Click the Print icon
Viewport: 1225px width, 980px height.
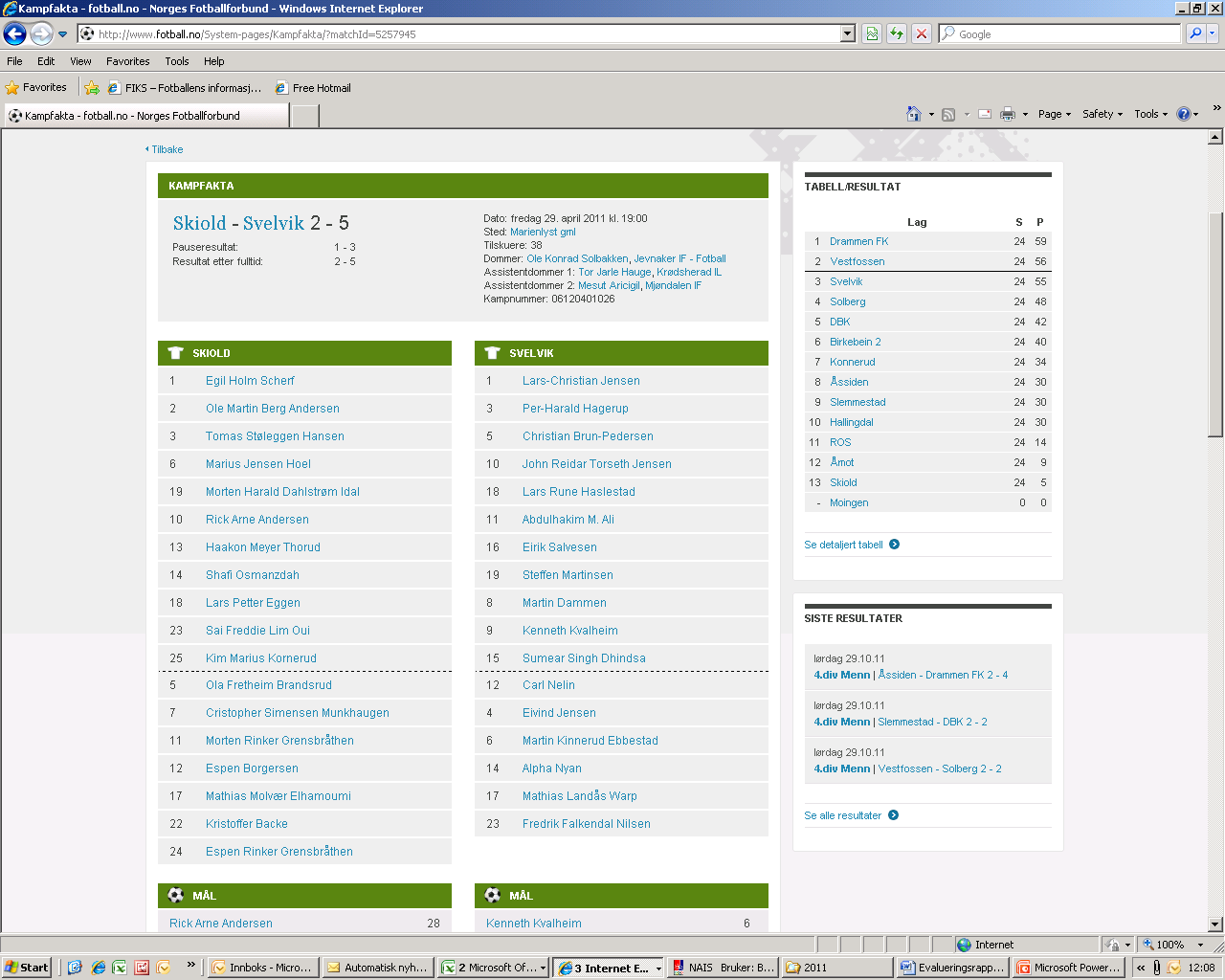point(1008,114)
